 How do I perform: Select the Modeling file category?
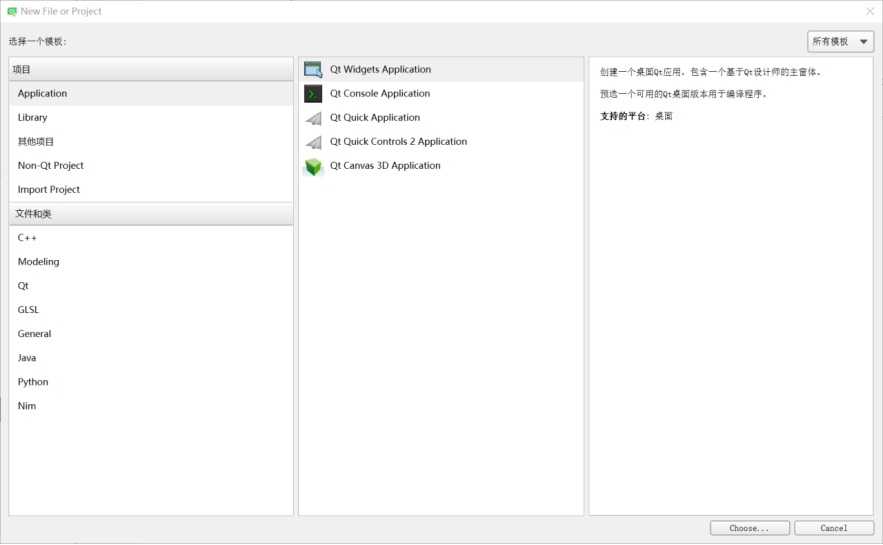[151, 262]
